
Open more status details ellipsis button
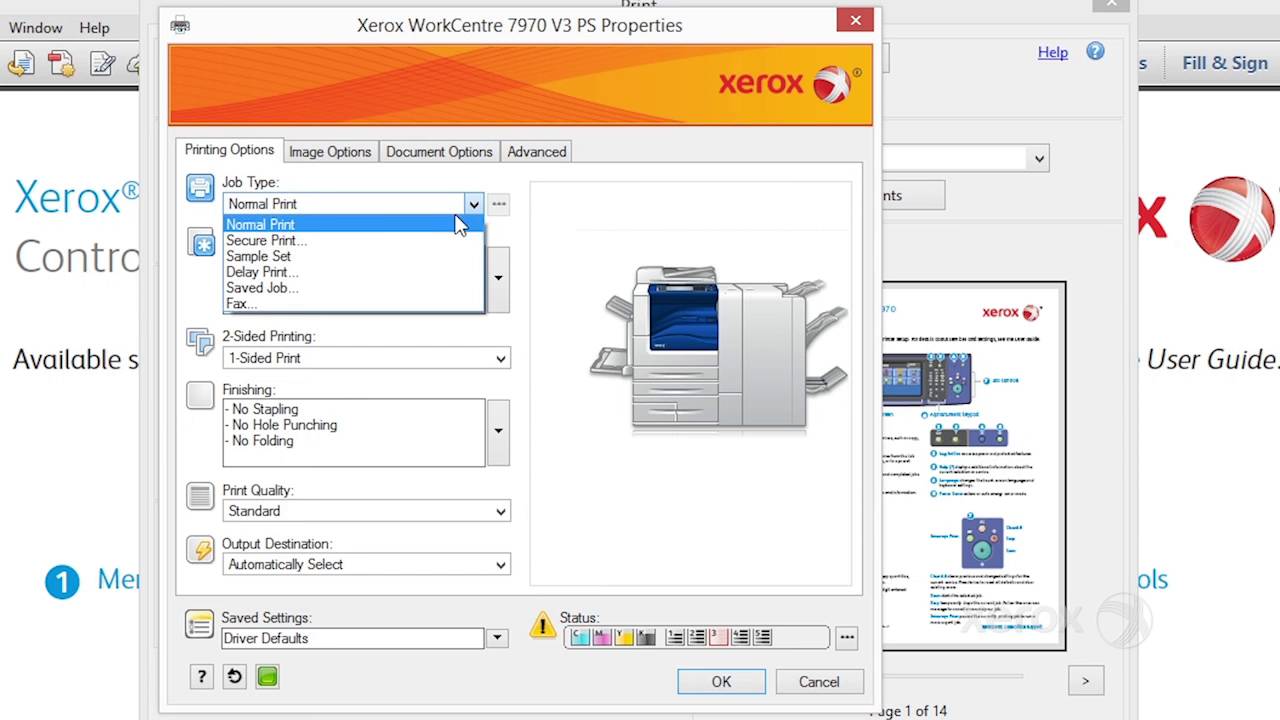coord(847,638)
